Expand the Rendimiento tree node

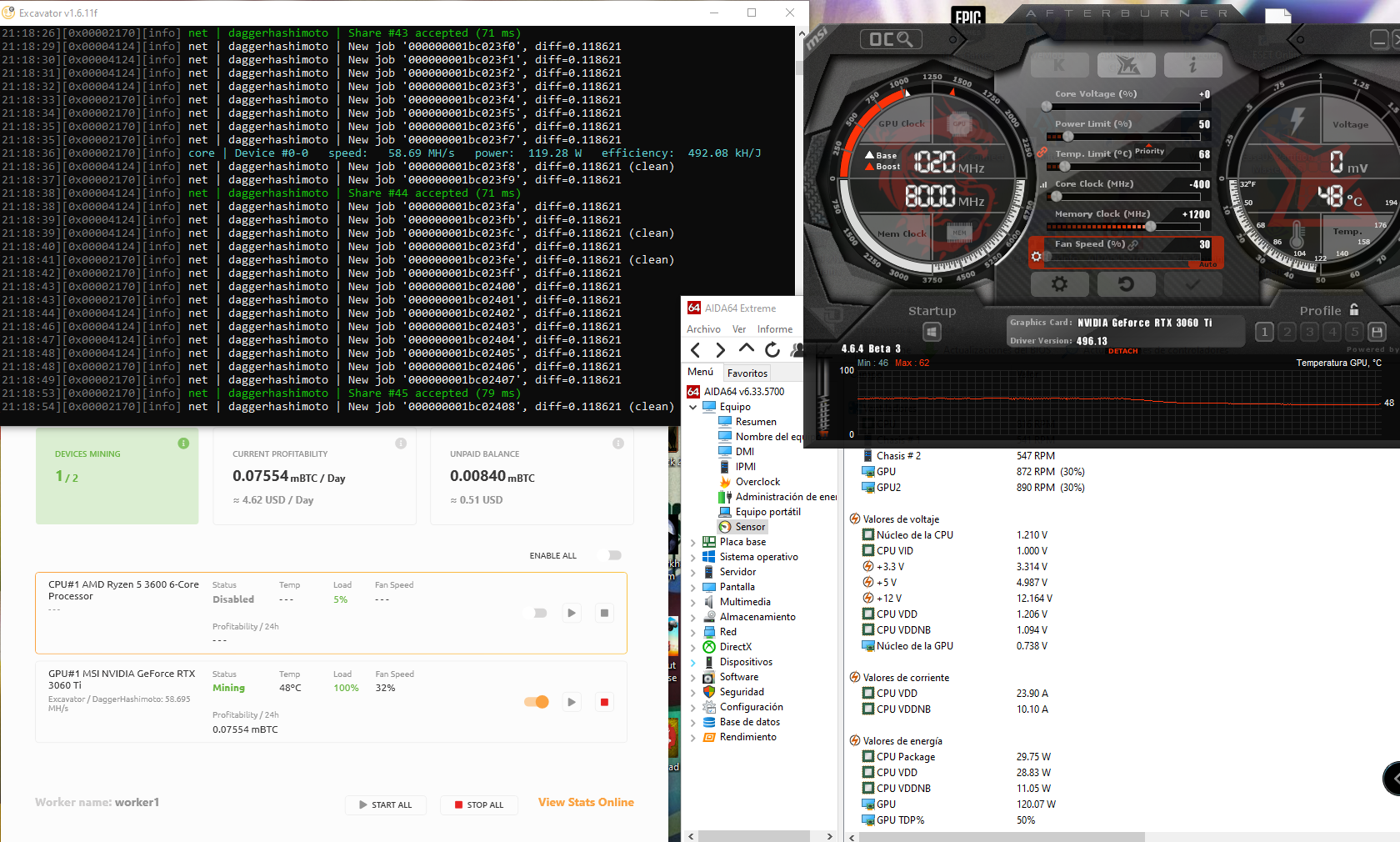click(x=693, y=737)
